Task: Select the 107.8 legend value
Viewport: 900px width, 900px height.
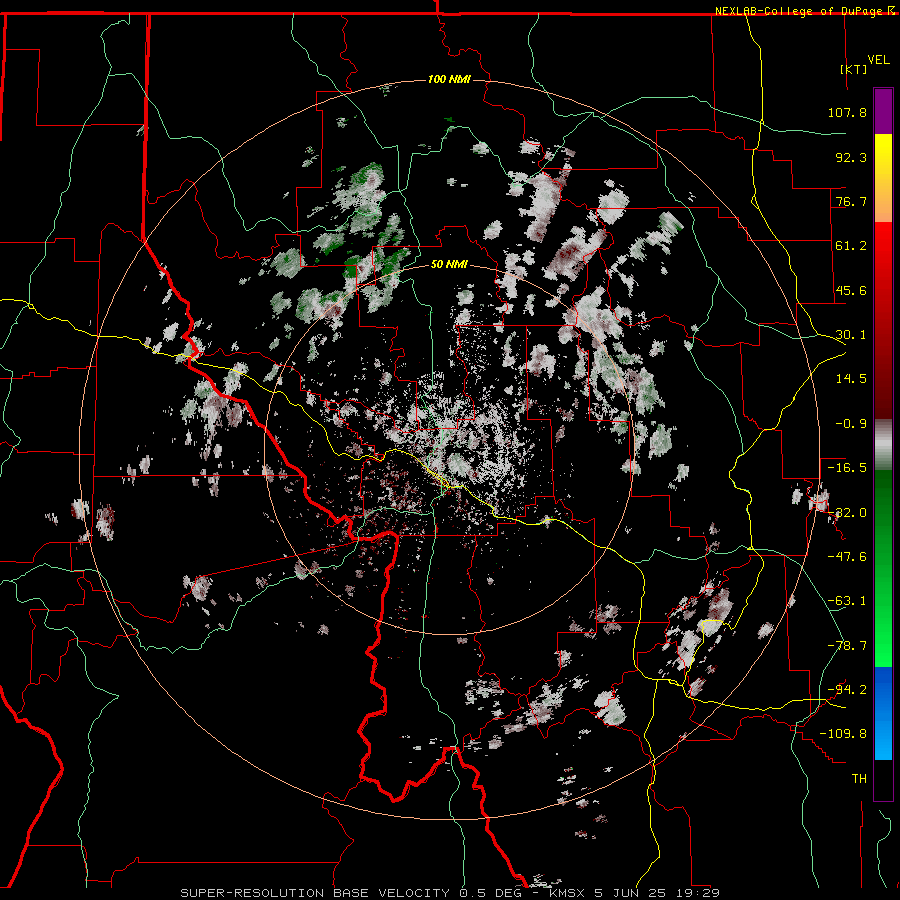Action: pyautogui.click(x=847, y=112)
